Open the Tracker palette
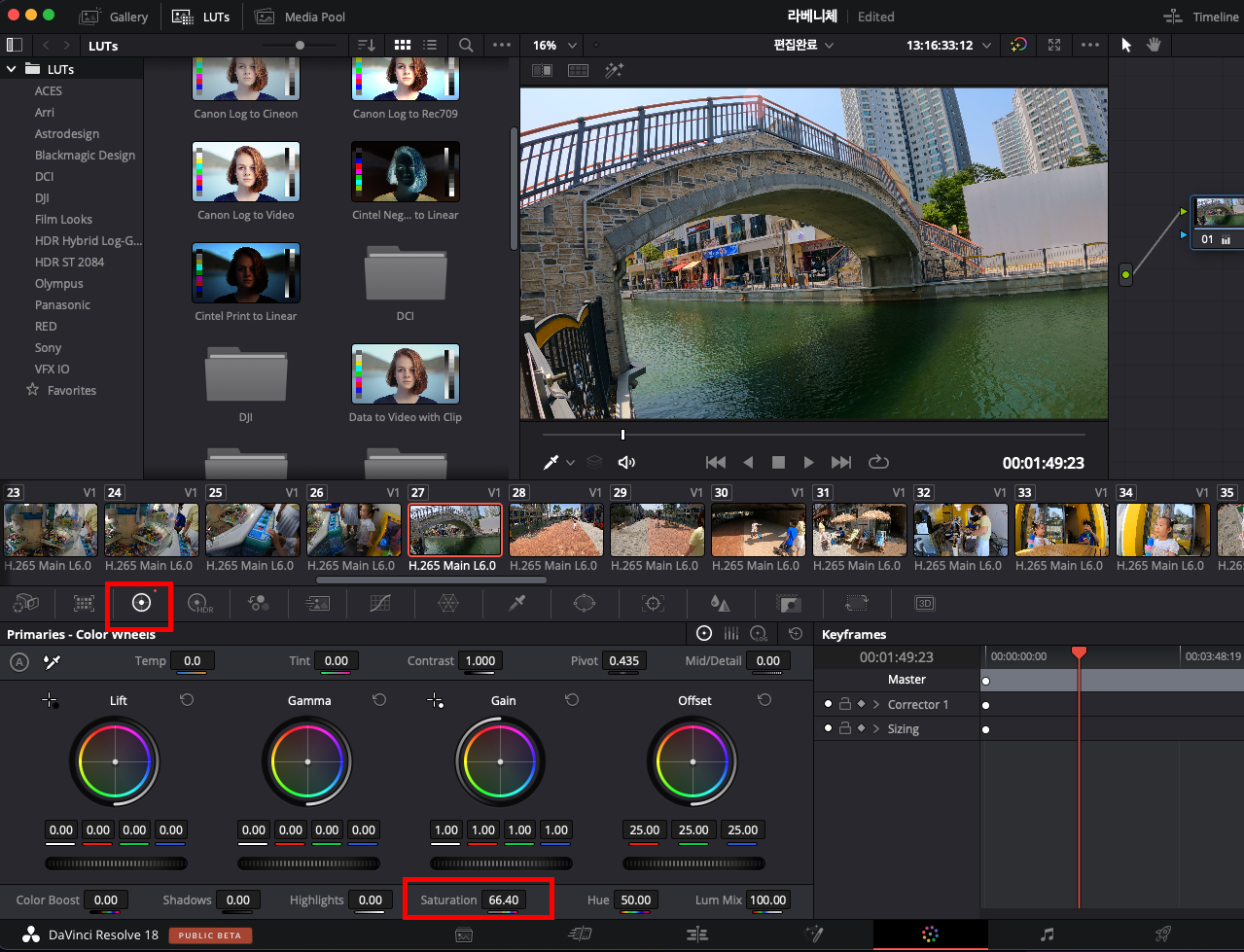The image size is (1244, 952). (653, 604)
